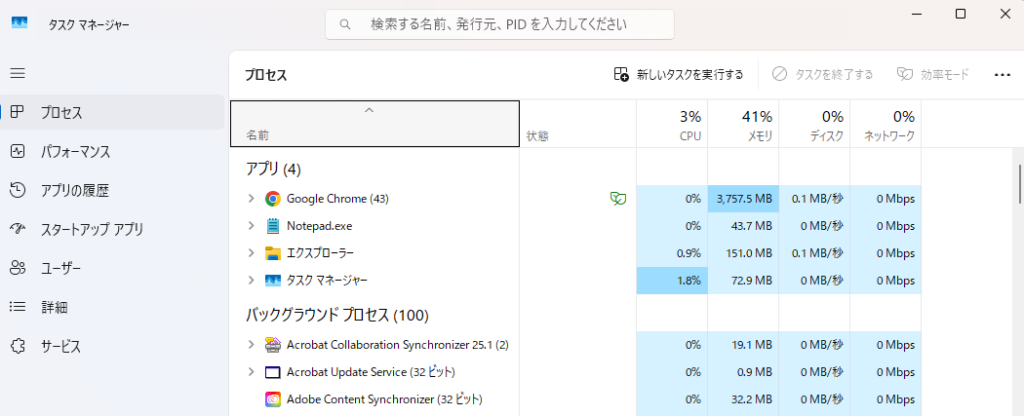
Task: Expand the Google Chrome process group
Action: (251, 199)
